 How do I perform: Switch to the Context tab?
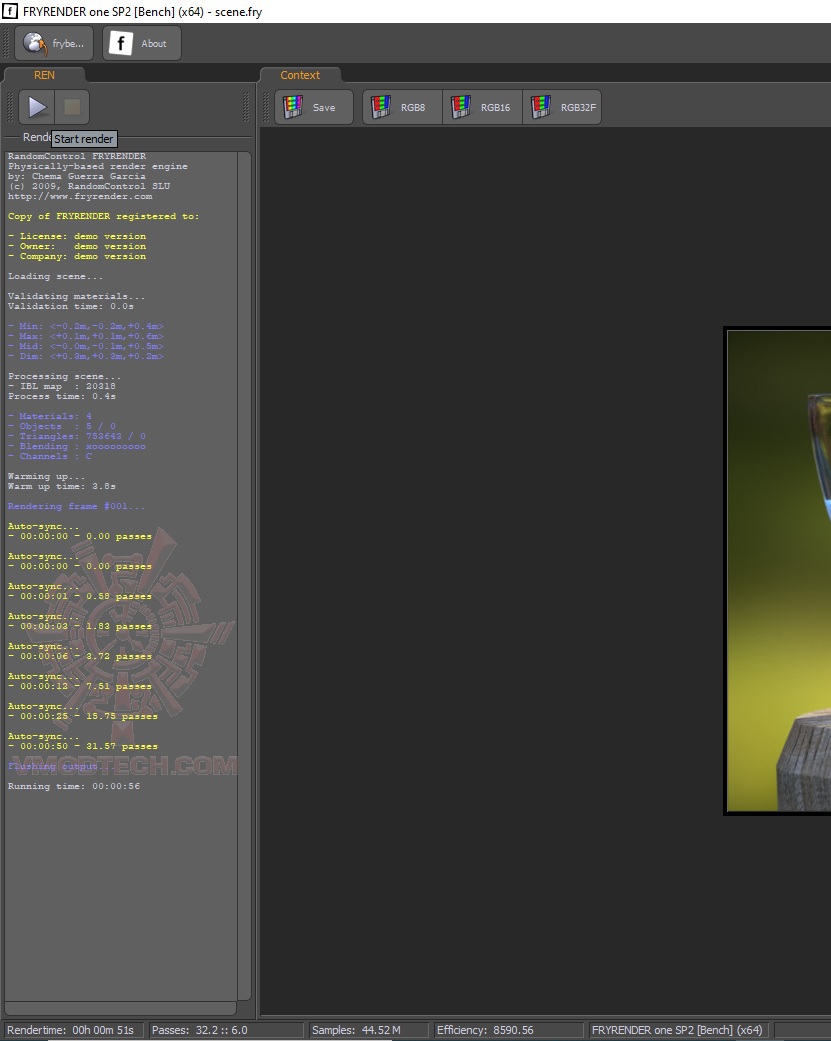[300, 75]
